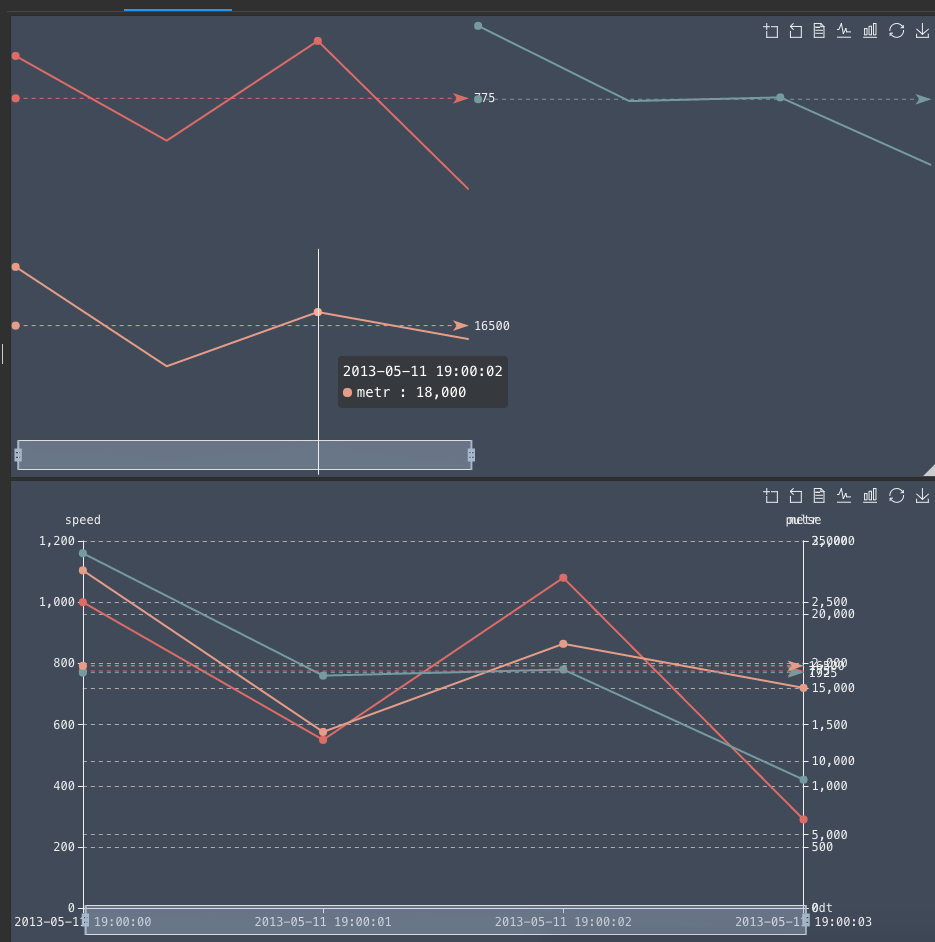Activate area zoom tool in top chart
Viewport: 935px width, 942px height.
pos(770,31)
